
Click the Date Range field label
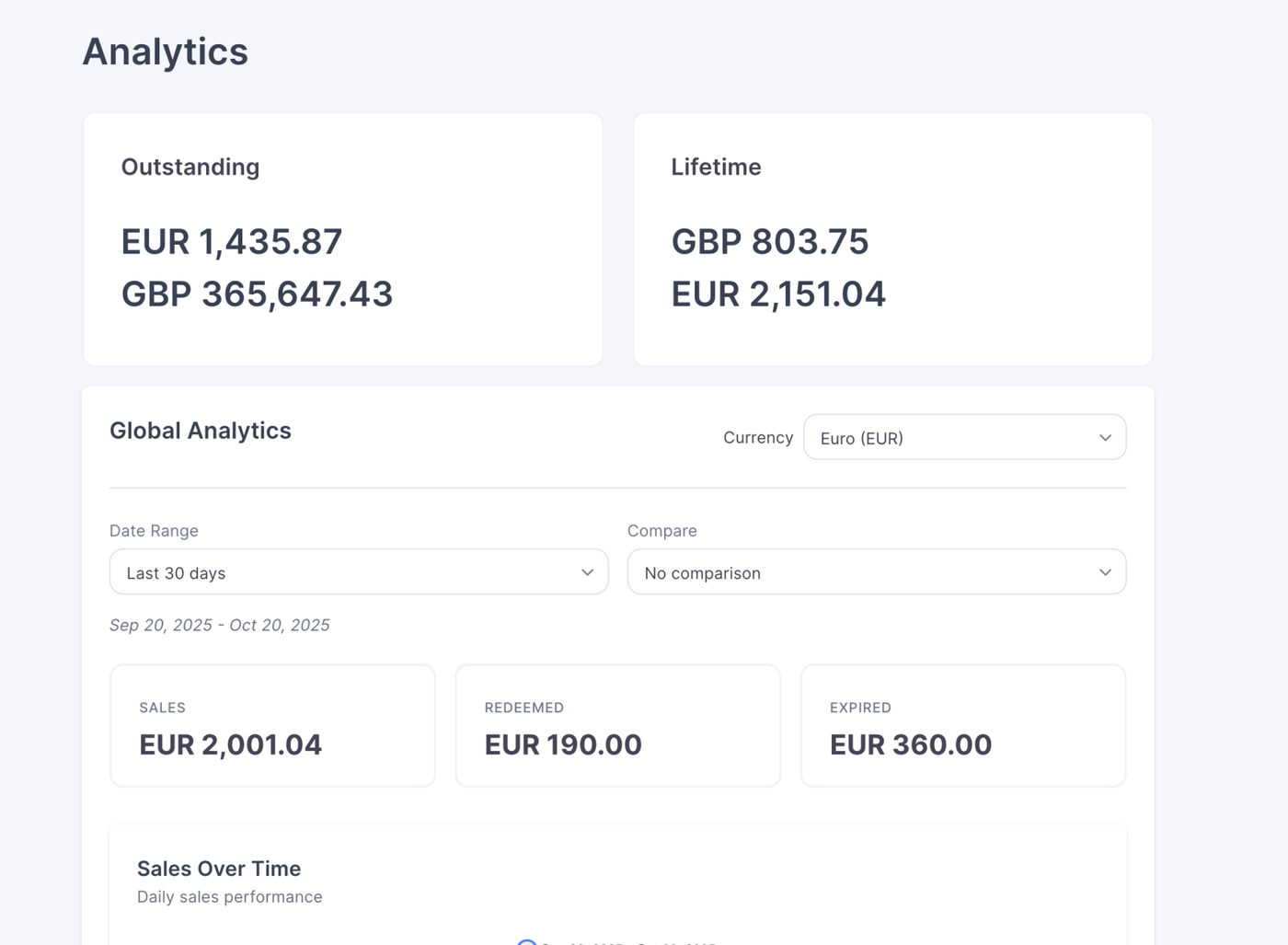pos(154,531)
